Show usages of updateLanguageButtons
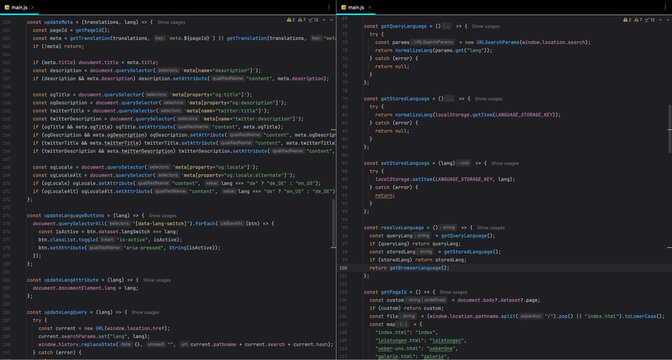Screen dimensions: 672x360 (x=162, y=216)
